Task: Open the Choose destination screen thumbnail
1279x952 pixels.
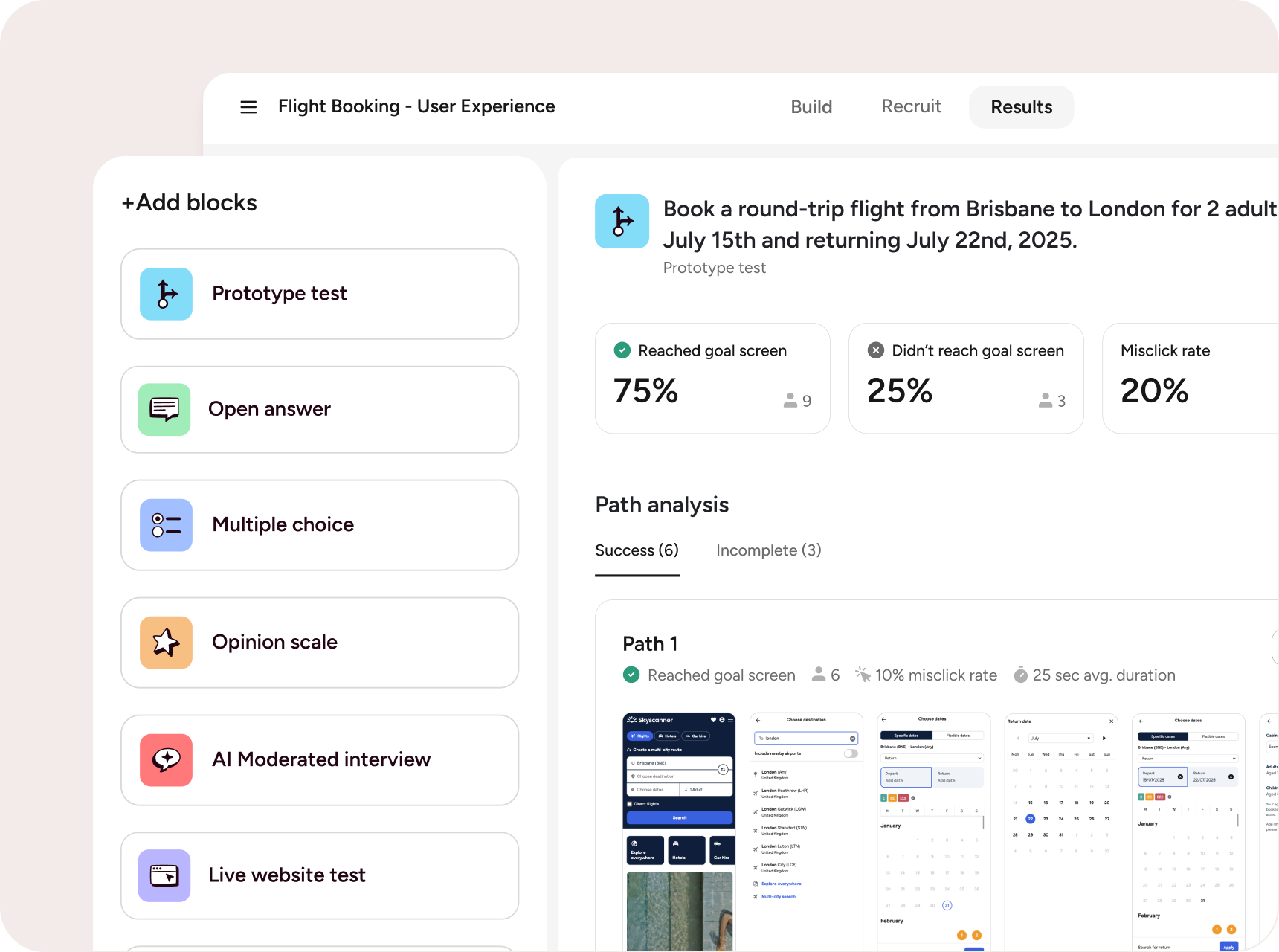Action: (807, 832)
